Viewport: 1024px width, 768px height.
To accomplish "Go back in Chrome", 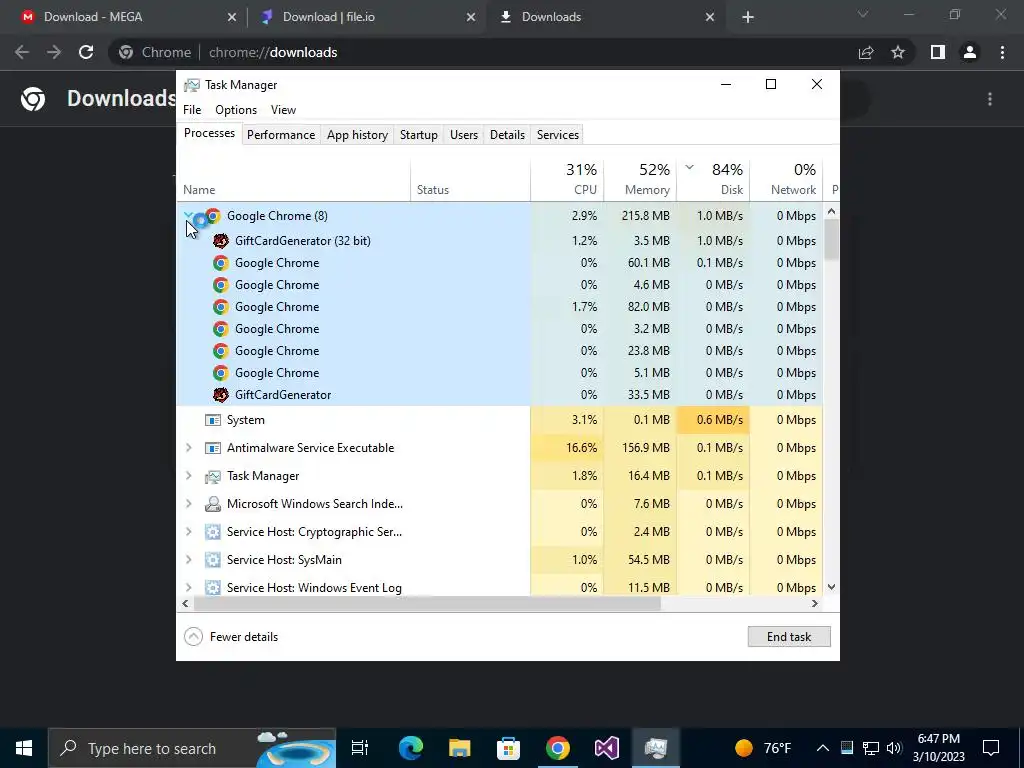I will [22, 52].
